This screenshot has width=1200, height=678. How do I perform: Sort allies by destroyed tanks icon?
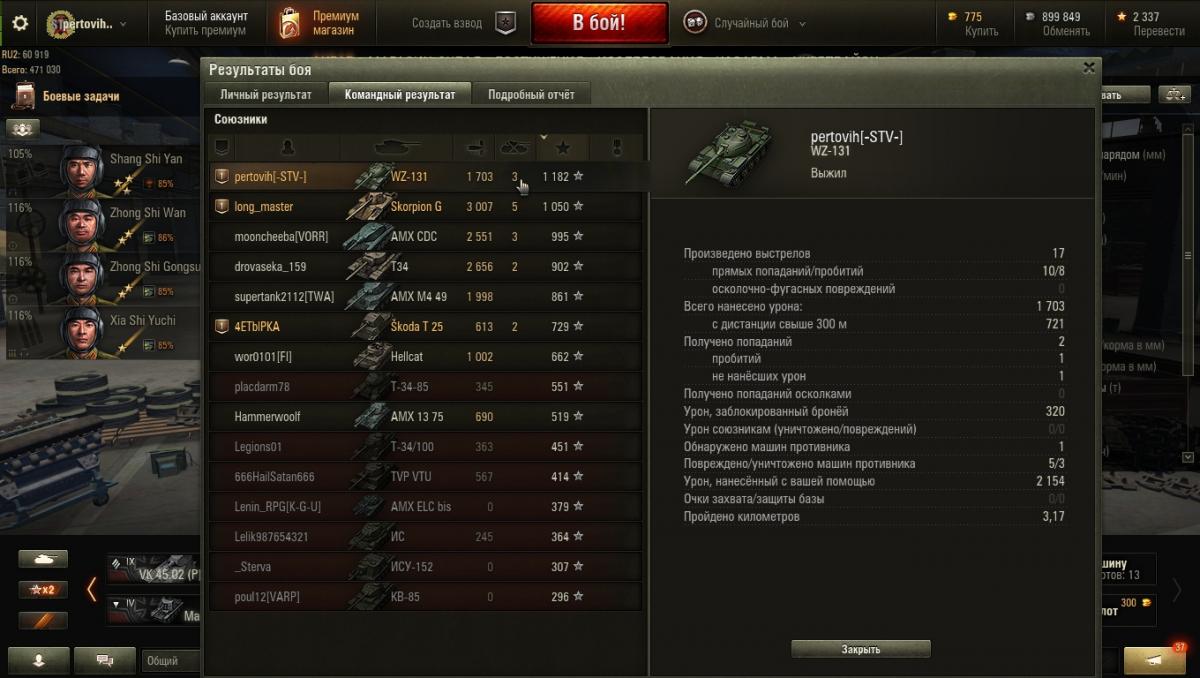[x=515, y=148]
